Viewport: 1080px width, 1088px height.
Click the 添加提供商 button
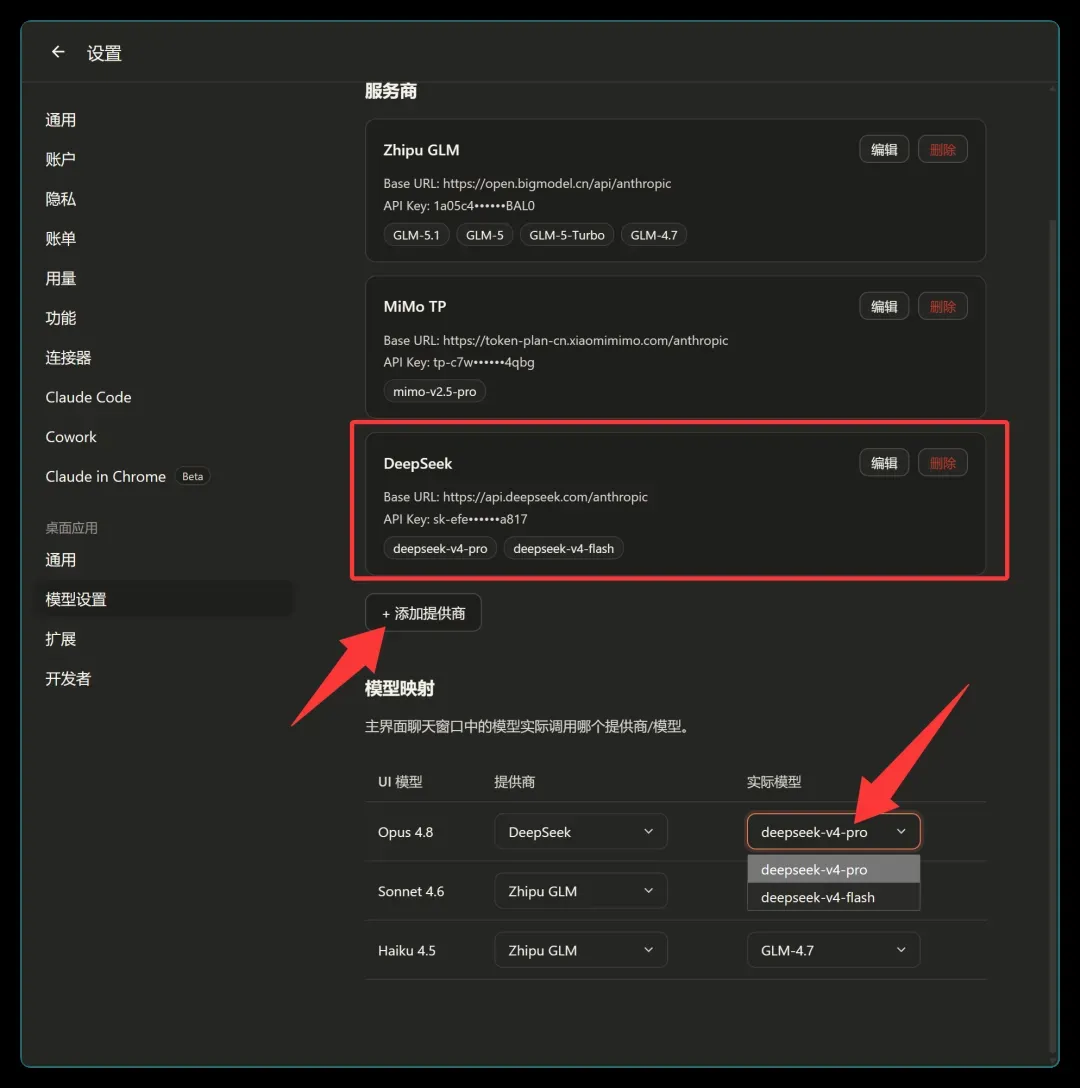(x=423, y=613)
